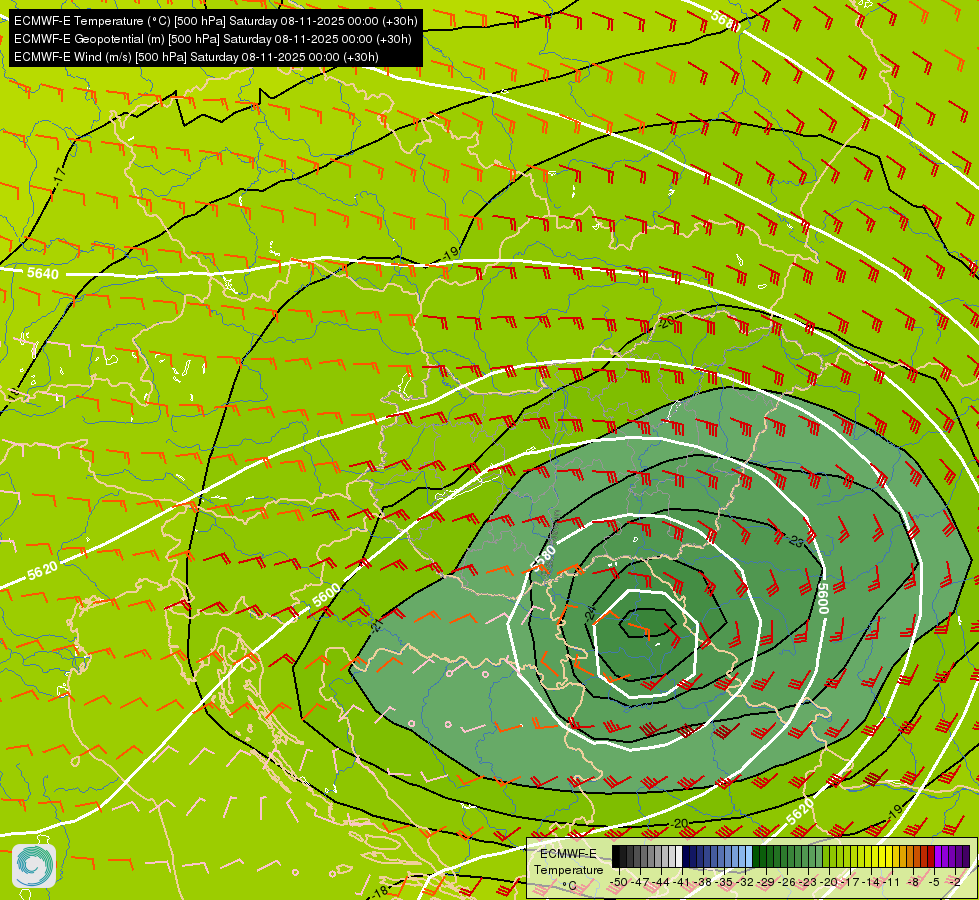The image size is (979, 900).
Task: Click the vertical 5600 label east of the low
Action: pyautogui.click(x=823, y=598)
